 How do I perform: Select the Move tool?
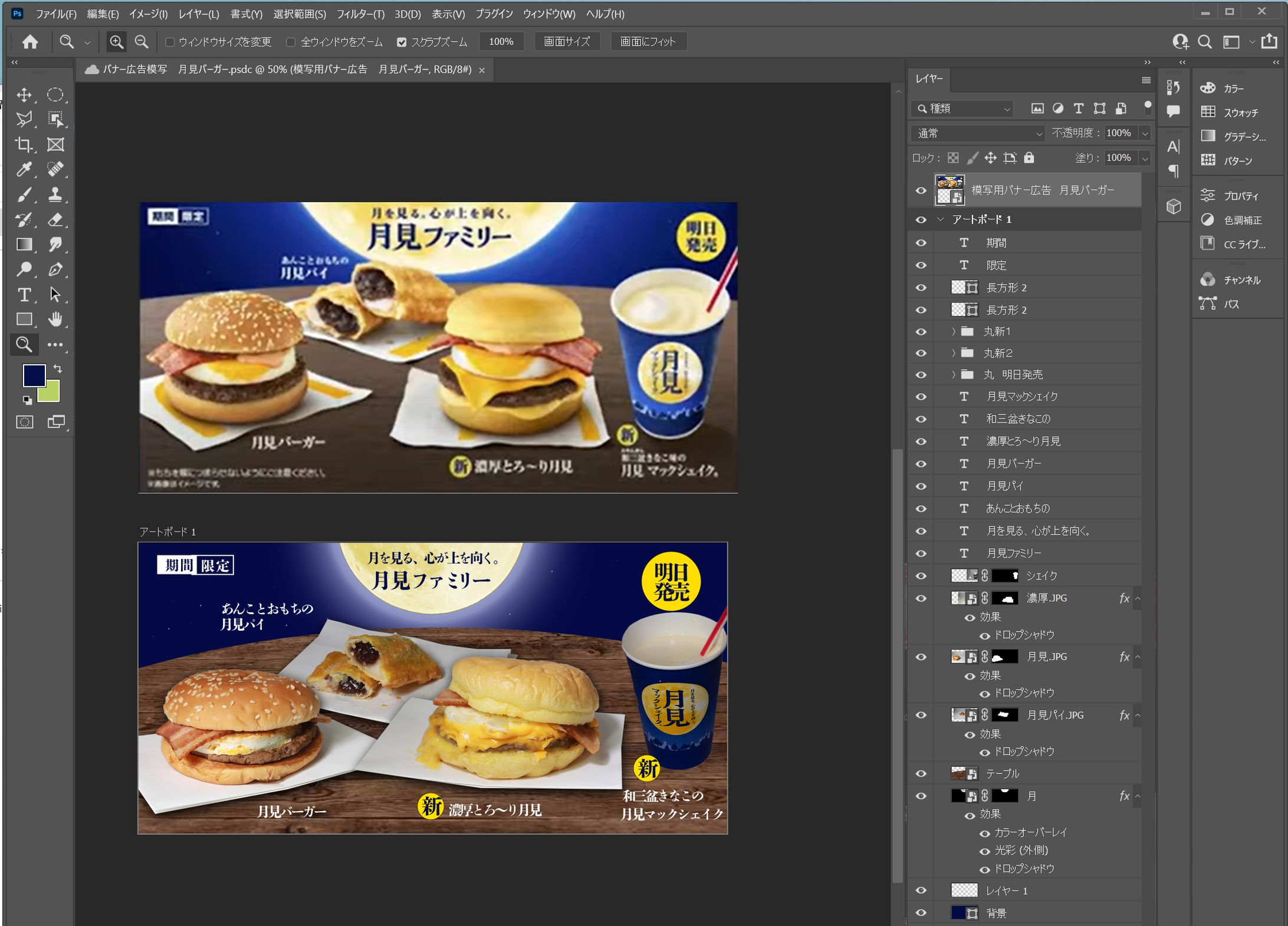(x=24, y=95)
